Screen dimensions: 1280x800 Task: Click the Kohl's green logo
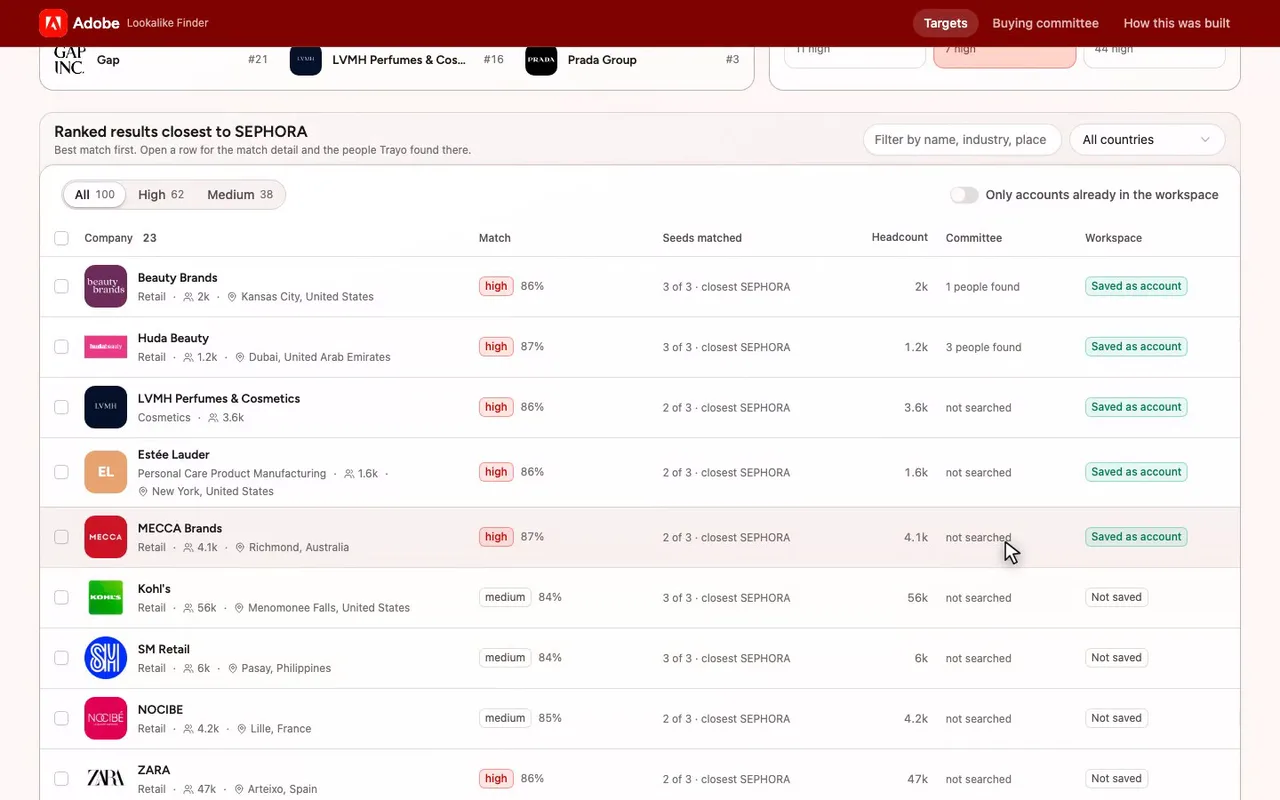106,598
